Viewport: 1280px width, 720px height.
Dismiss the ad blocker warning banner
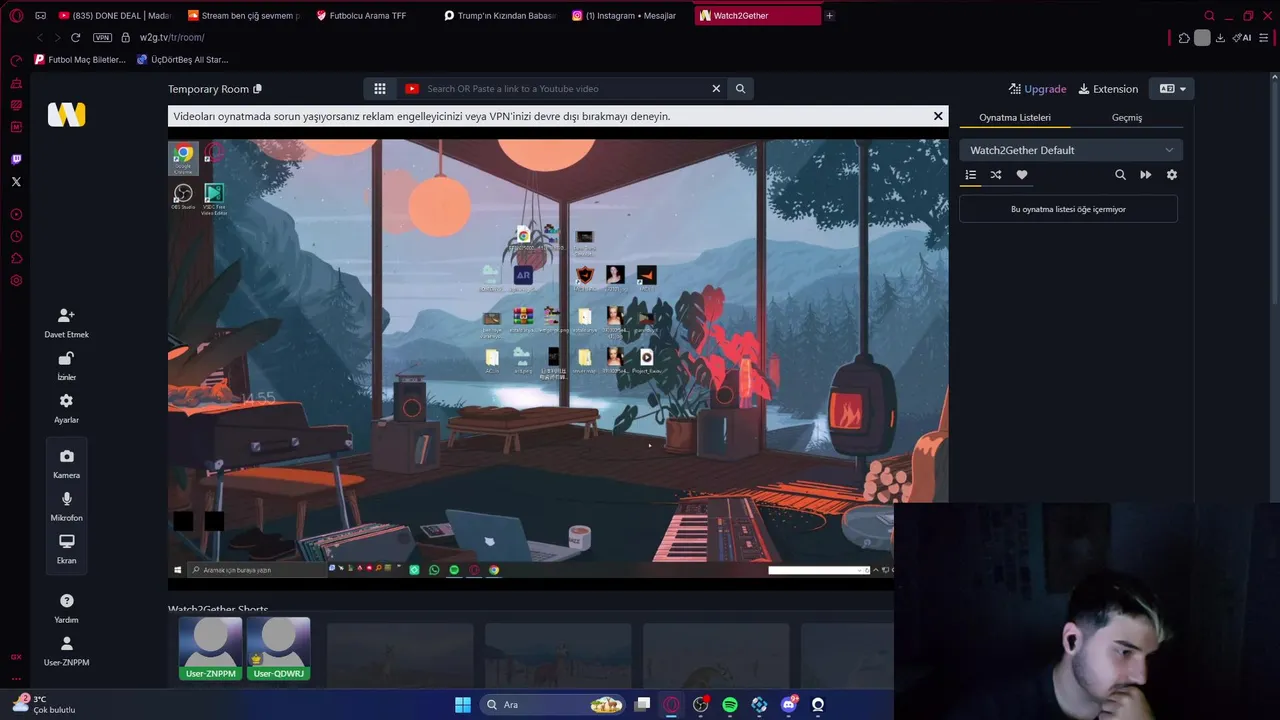(x=938, y=116)
